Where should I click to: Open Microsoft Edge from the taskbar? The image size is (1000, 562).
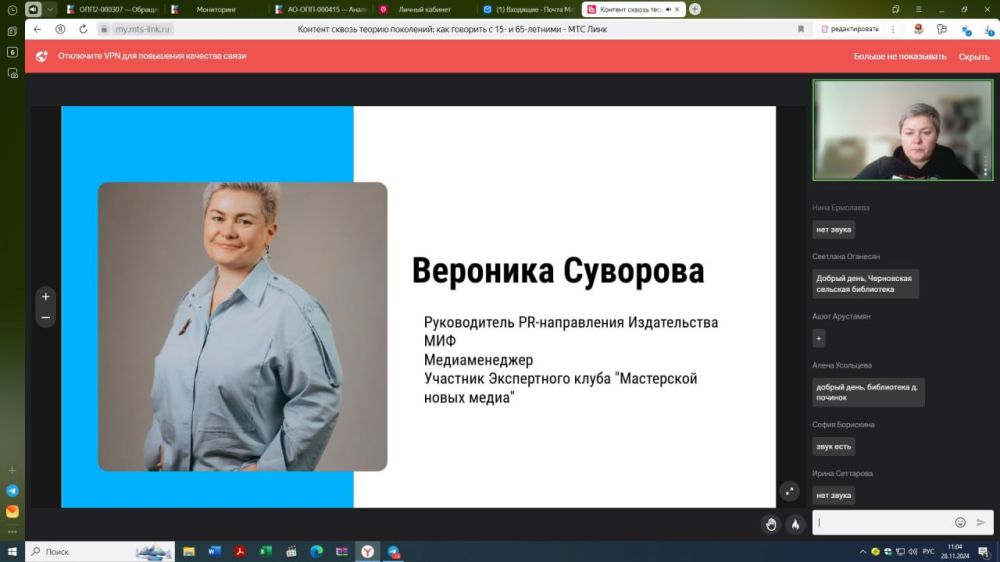(x=316, y=552)
